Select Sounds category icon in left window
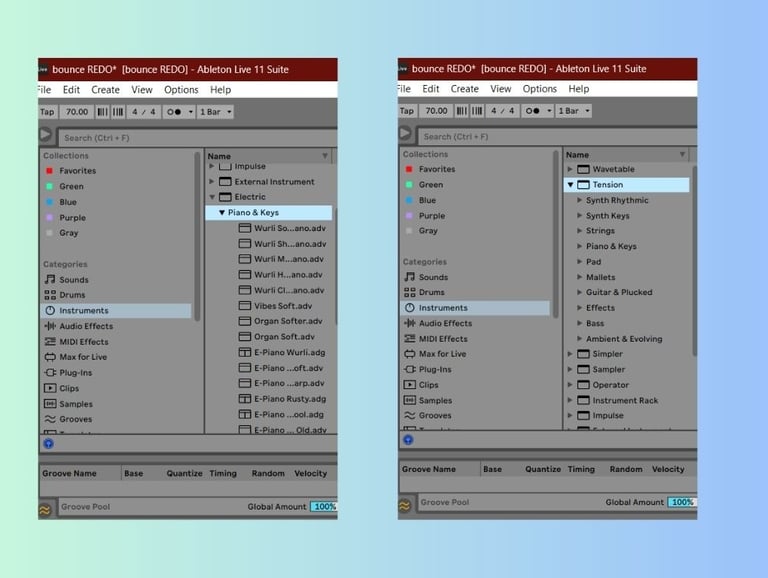 (50, 279)
